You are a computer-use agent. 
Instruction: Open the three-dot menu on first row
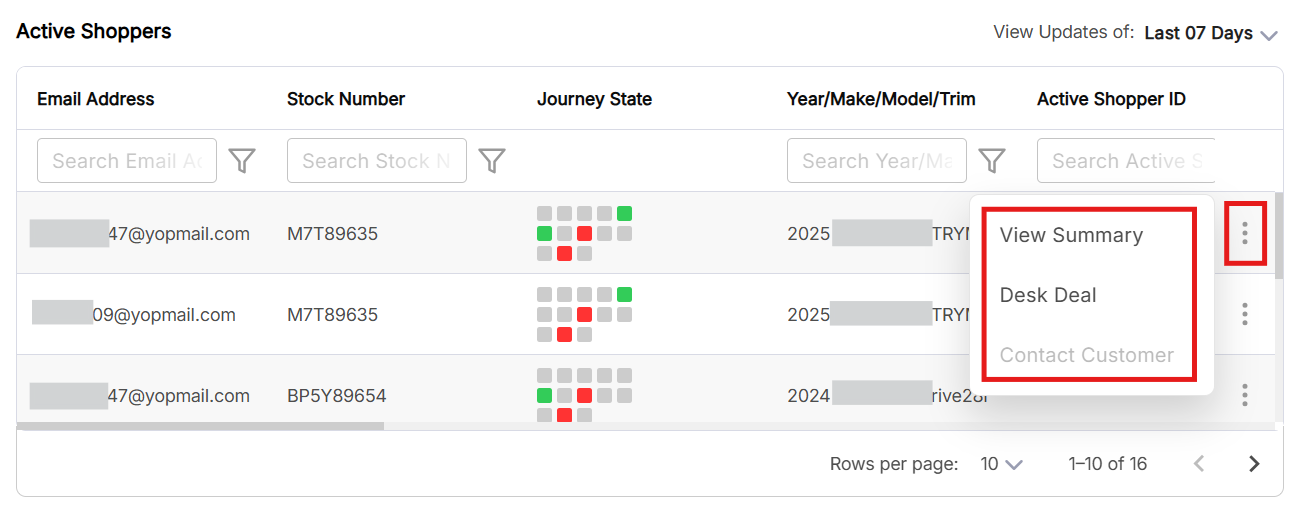coord(1245,234)
